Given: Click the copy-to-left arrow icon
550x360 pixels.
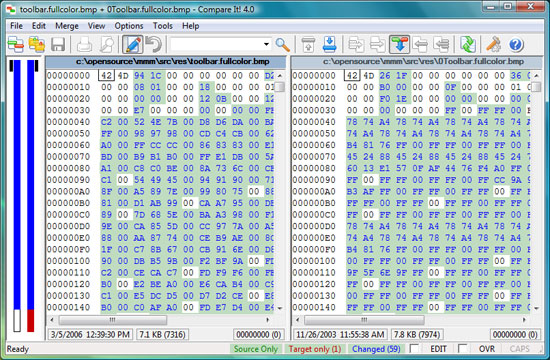Looking at the screenshot, I should click(x=420, y=45).
